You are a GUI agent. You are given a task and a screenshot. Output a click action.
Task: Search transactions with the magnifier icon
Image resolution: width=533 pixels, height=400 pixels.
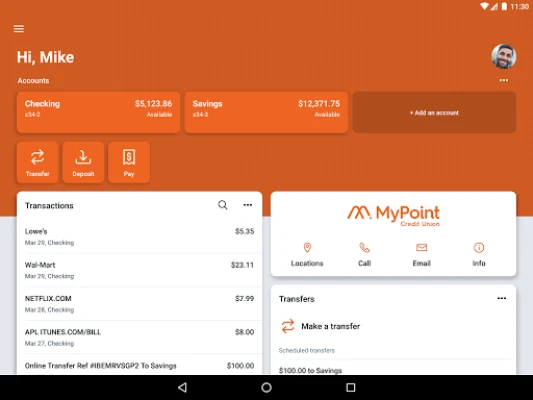(223, 205)
